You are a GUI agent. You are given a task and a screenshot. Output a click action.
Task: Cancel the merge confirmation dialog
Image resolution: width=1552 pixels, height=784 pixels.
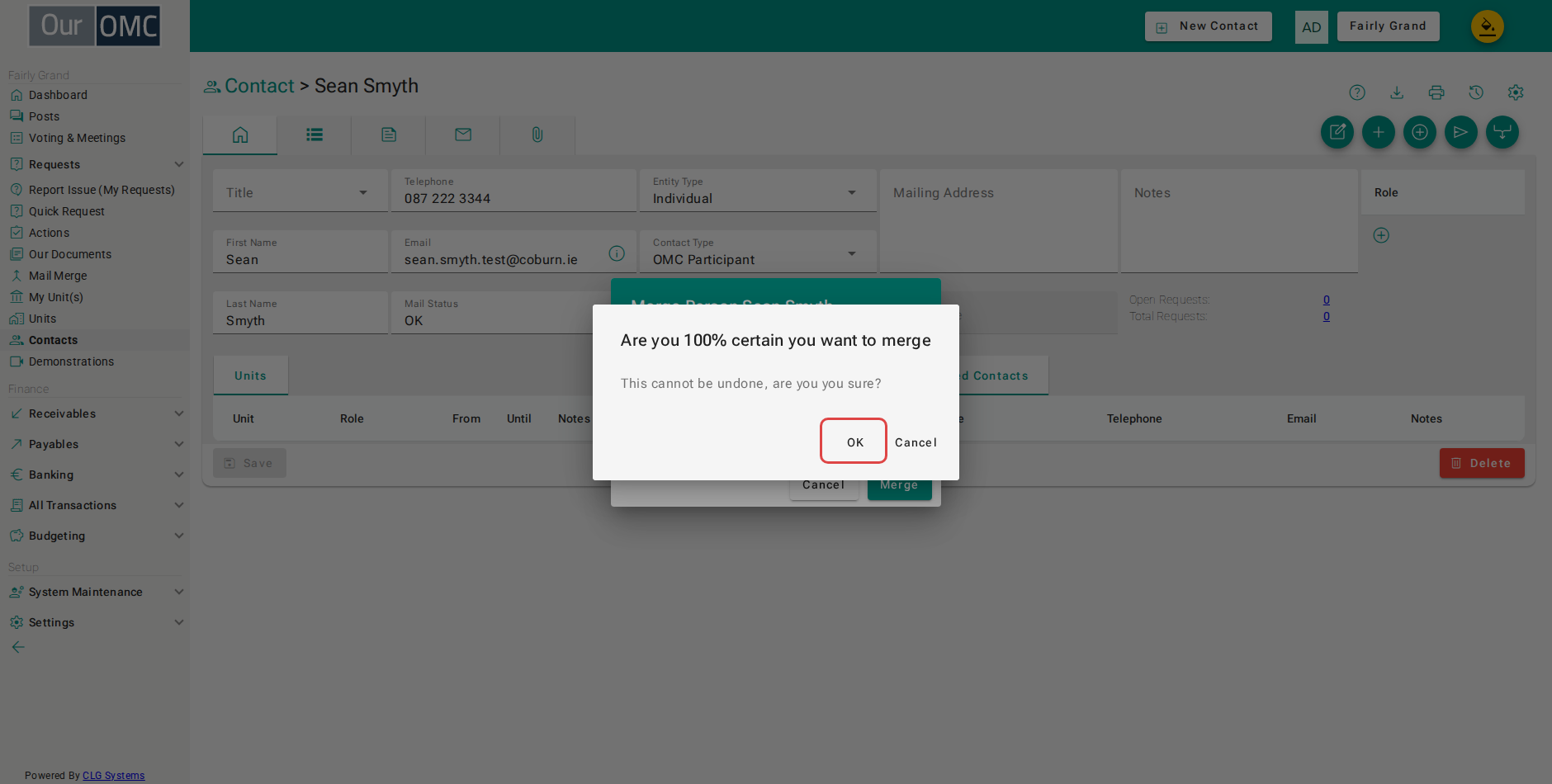click(x=916, y=442)
